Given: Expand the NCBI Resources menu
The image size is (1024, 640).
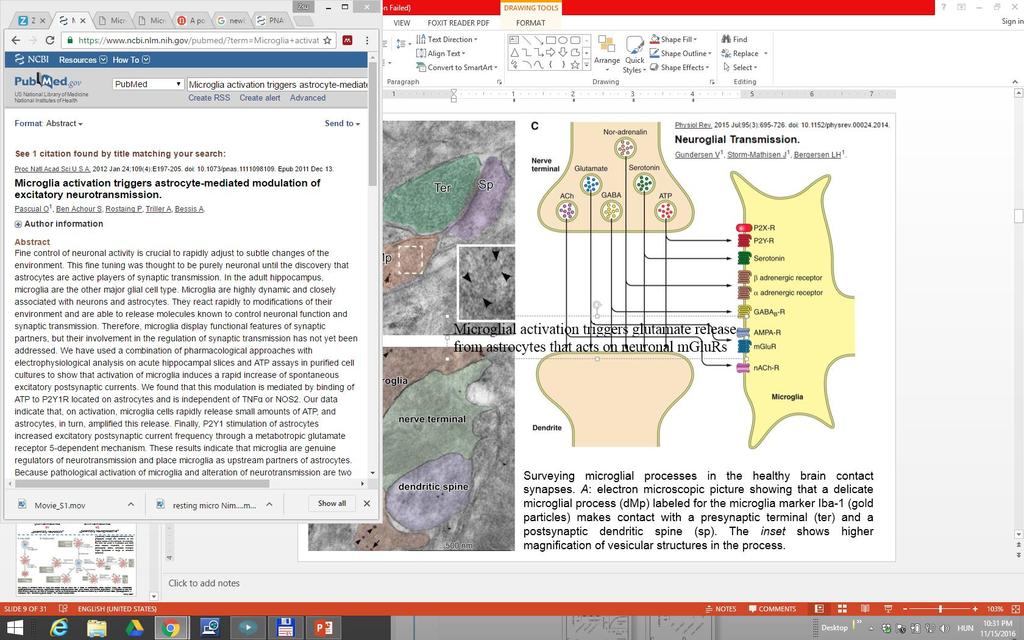Looking at the screenshot, I should pos(83,59).
